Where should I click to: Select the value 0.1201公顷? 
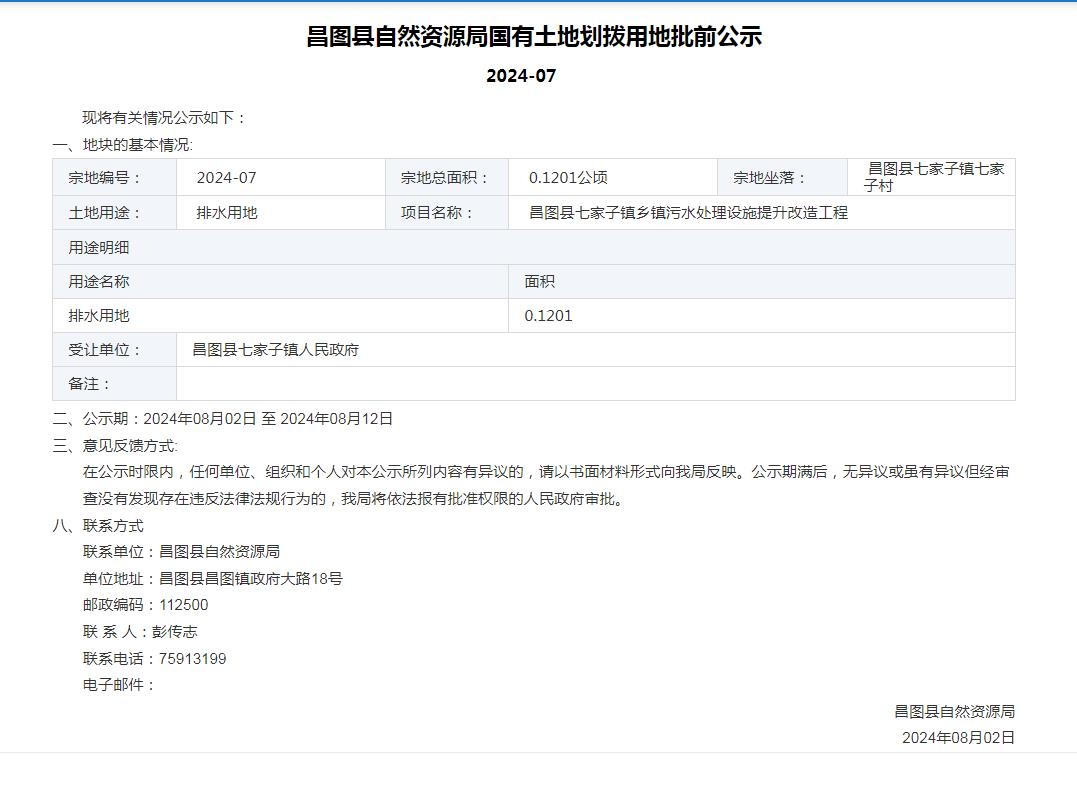(x=568, y=178)
